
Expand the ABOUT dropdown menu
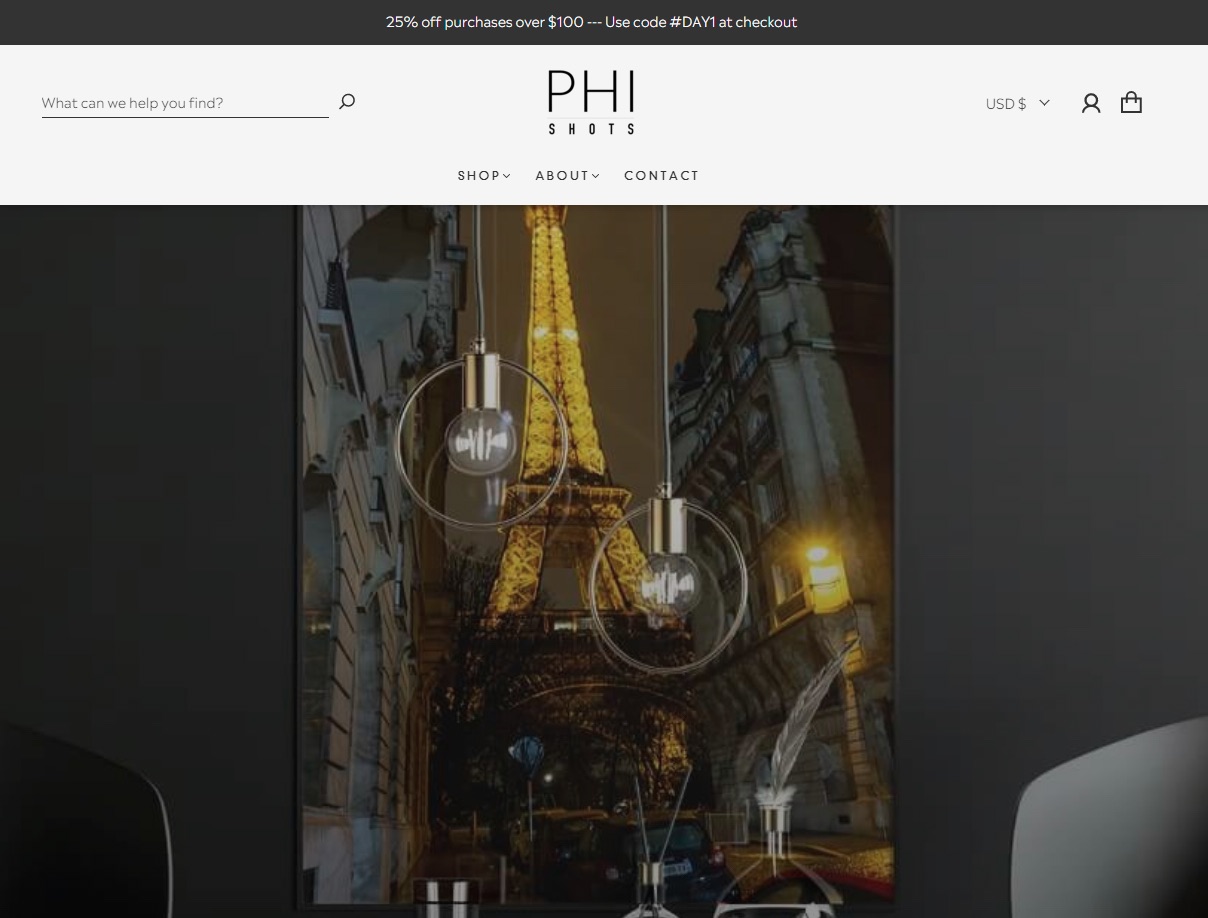pyautogui.click(x=567, y=175)
